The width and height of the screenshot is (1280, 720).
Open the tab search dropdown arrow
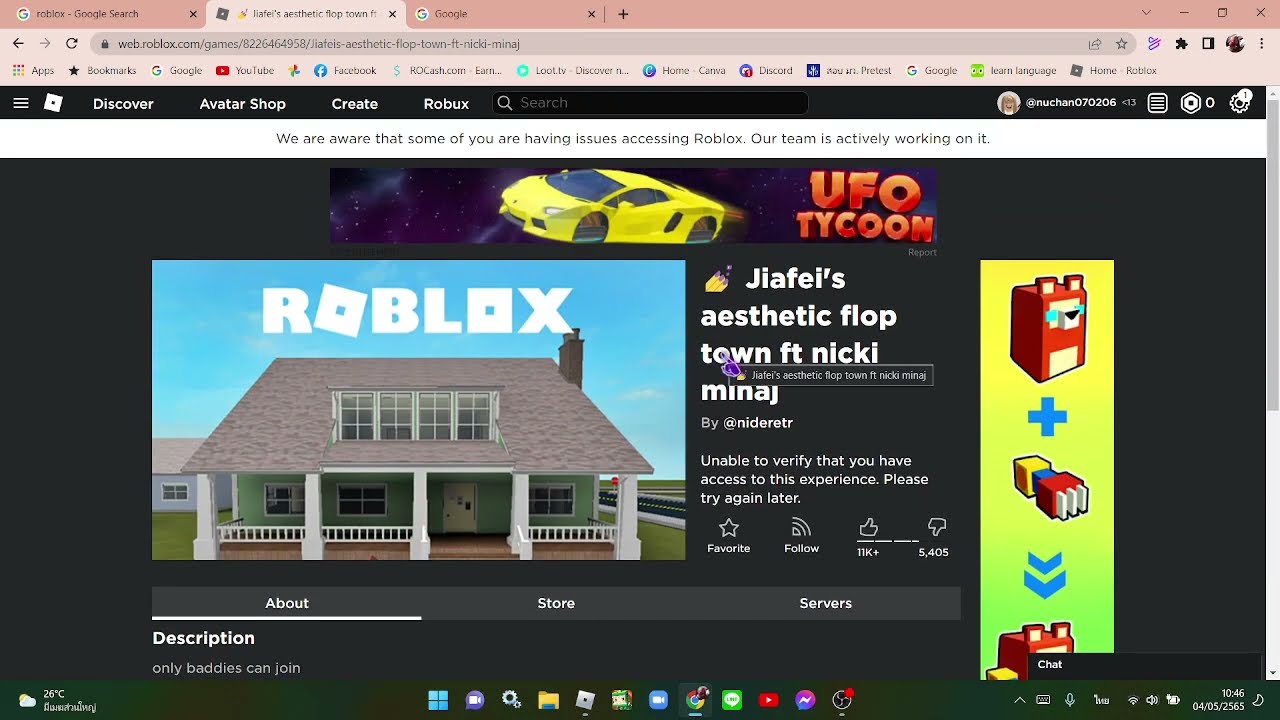coord(1146,13)
